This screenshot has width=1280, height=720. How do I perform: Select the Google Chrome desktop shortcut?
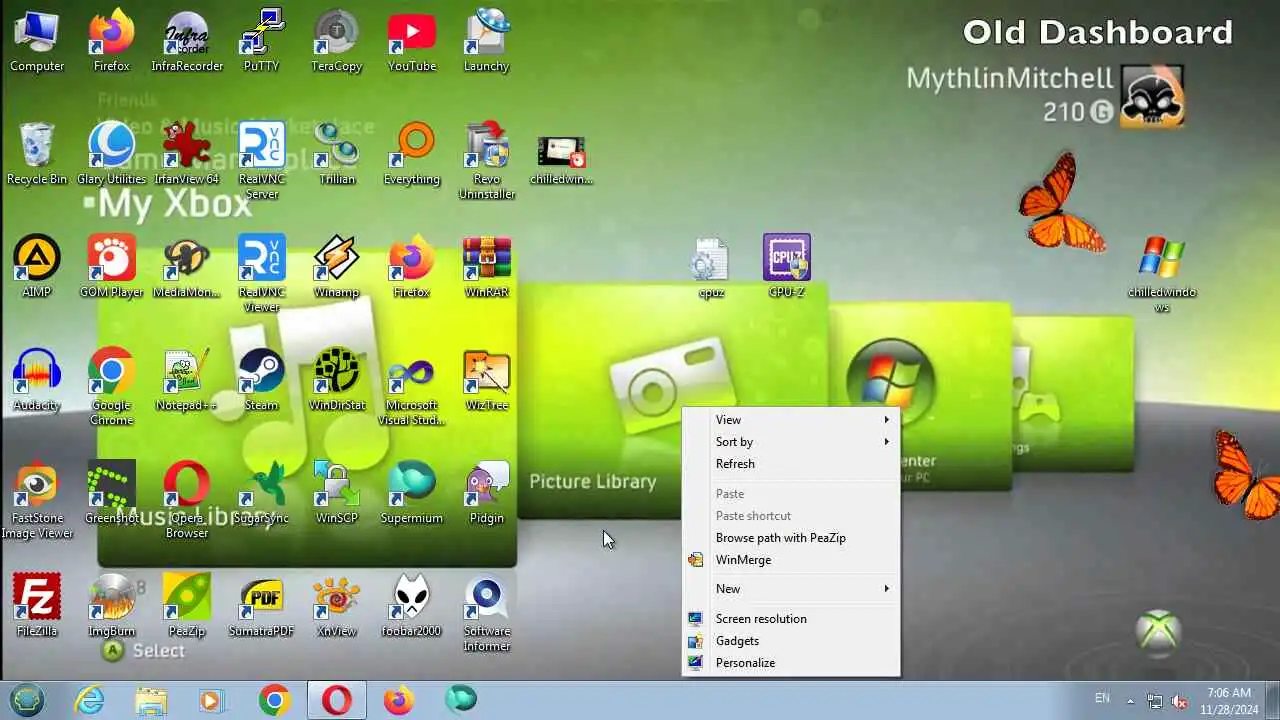pos(112,387)
